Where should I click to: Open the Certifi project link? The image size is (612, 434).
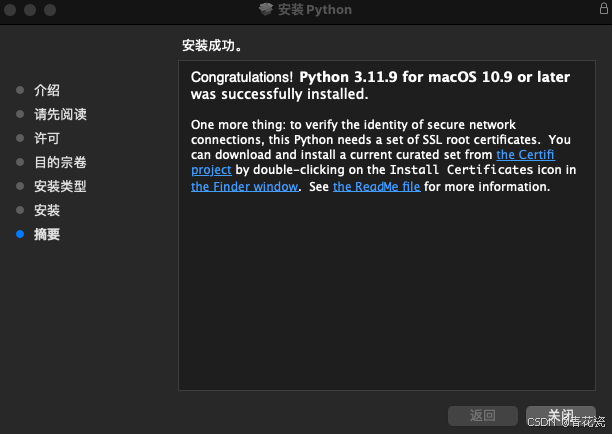pos(525,155)
